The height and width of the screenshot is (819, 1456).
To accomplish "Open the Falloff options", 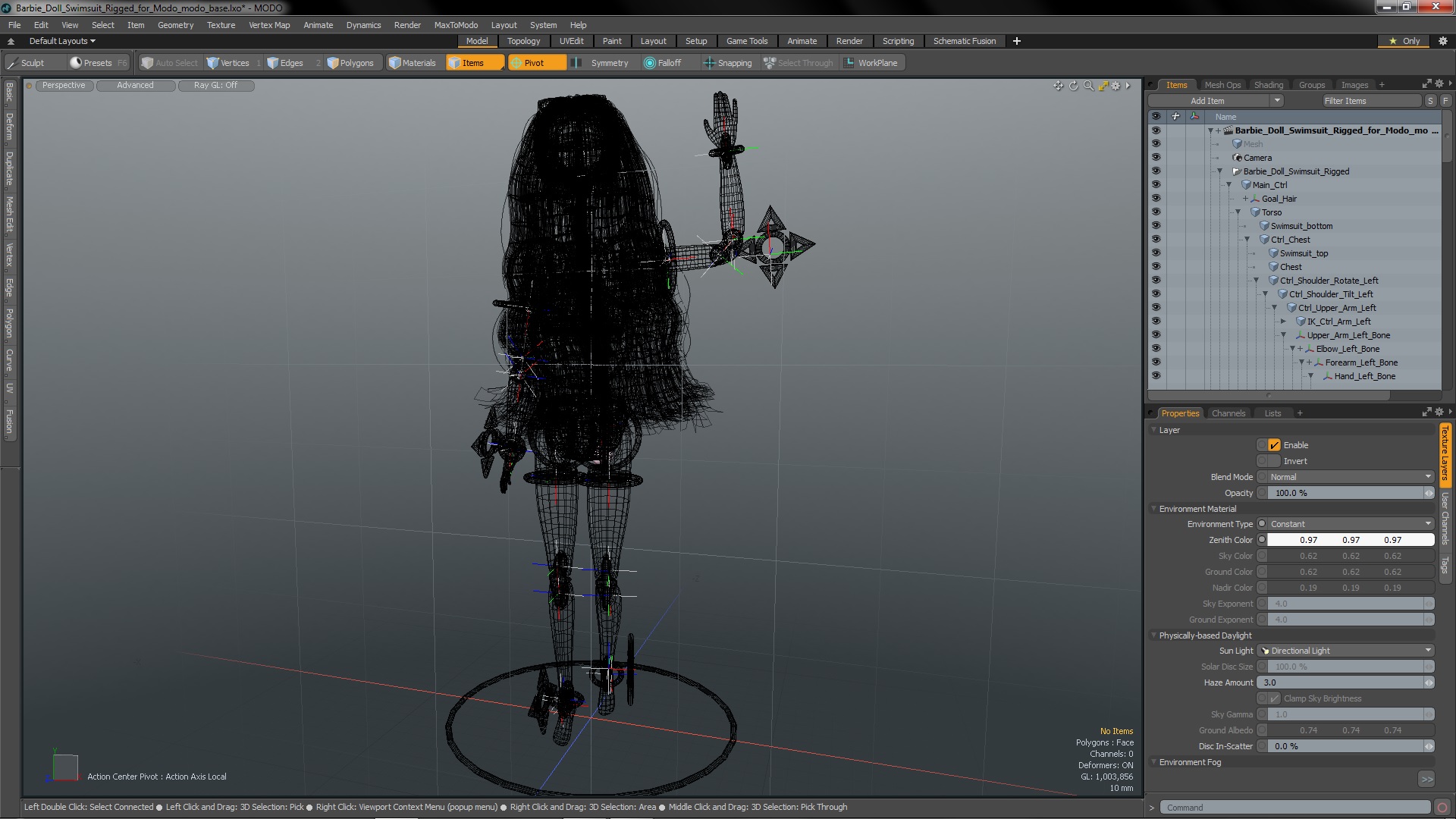I will pos(663,63).
